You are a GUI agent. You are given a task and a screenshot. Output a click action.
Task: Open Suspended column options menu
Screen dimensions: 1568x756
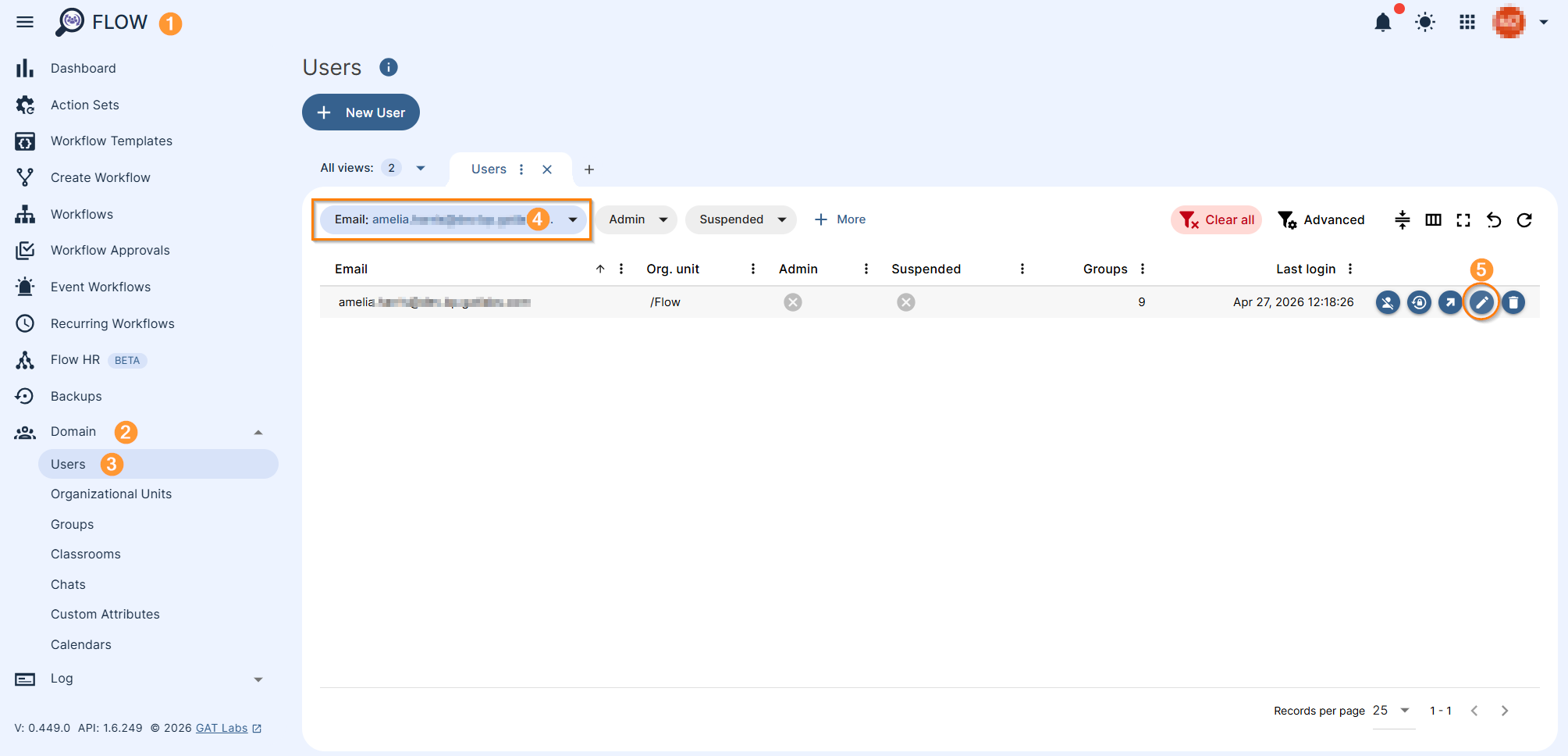pos(1022,269)
